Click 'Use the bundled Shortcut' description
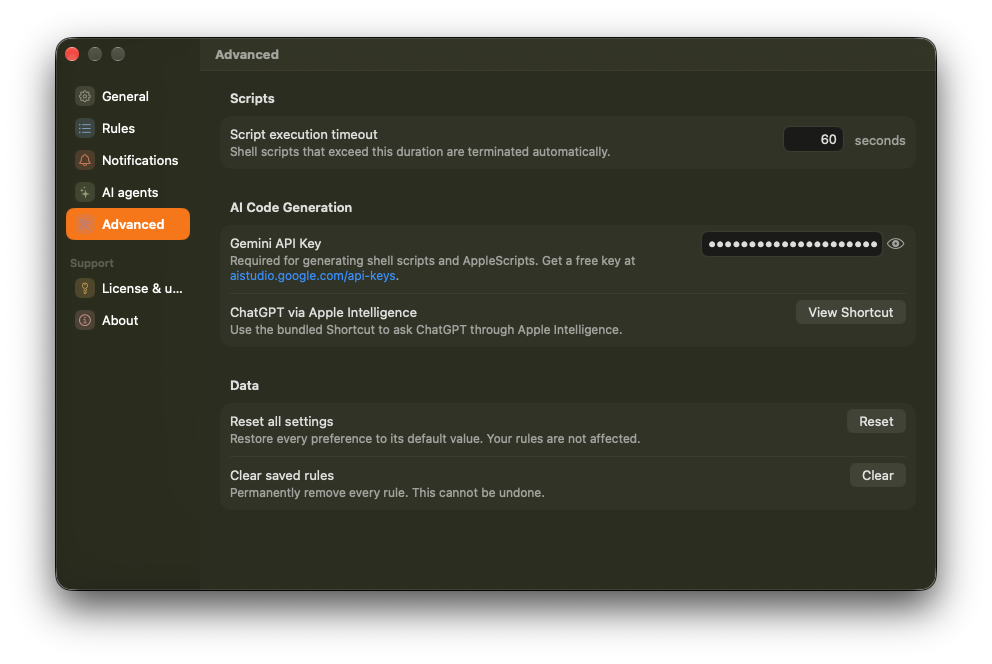This screenshot has width=992, height=664. (426, 329)
